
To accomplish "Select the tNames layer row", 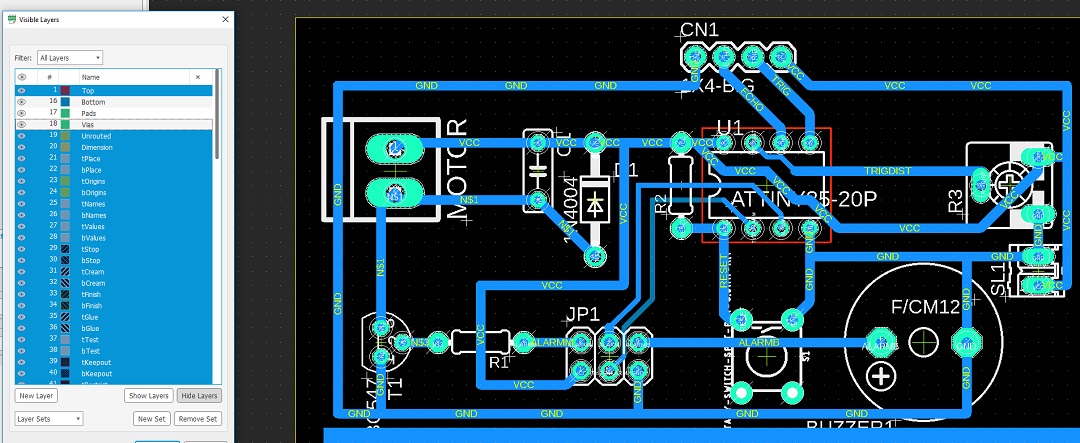I will click(x=114, y=204).
